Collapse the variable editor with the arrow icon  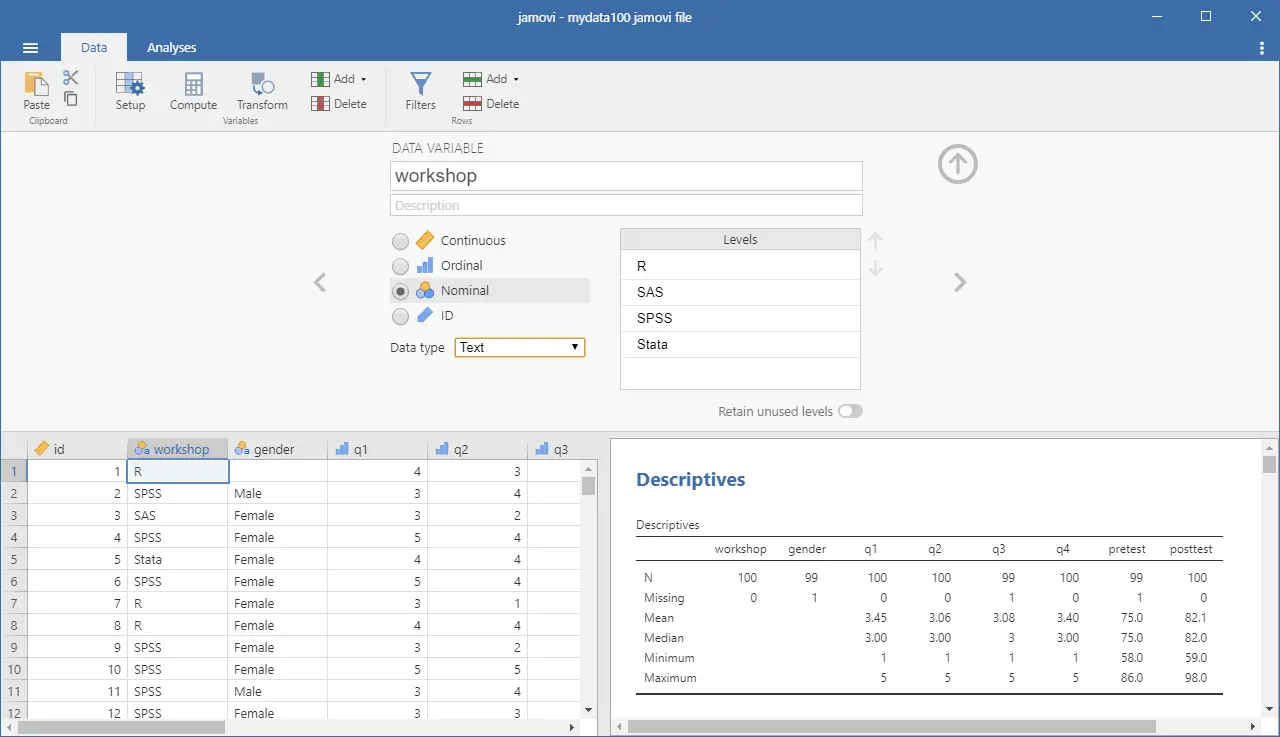[957, 164]
